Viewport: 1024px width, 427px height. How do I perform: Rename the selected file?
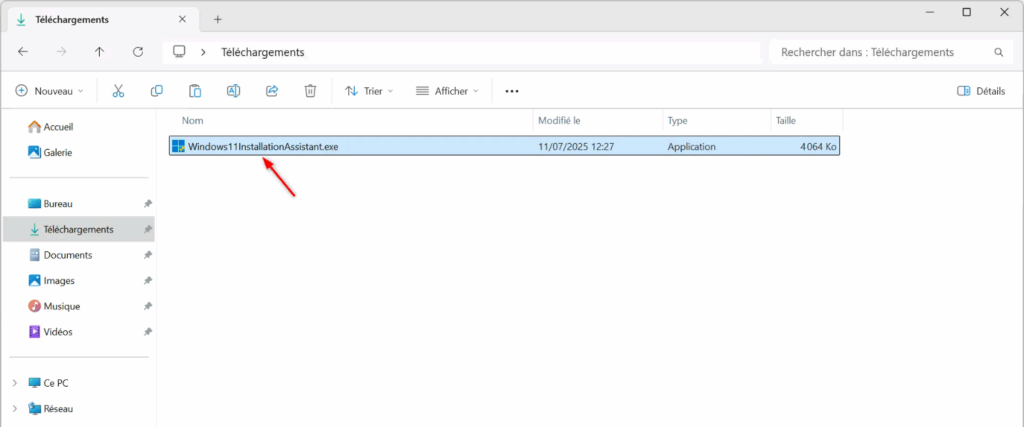click(x=233, y=91)
